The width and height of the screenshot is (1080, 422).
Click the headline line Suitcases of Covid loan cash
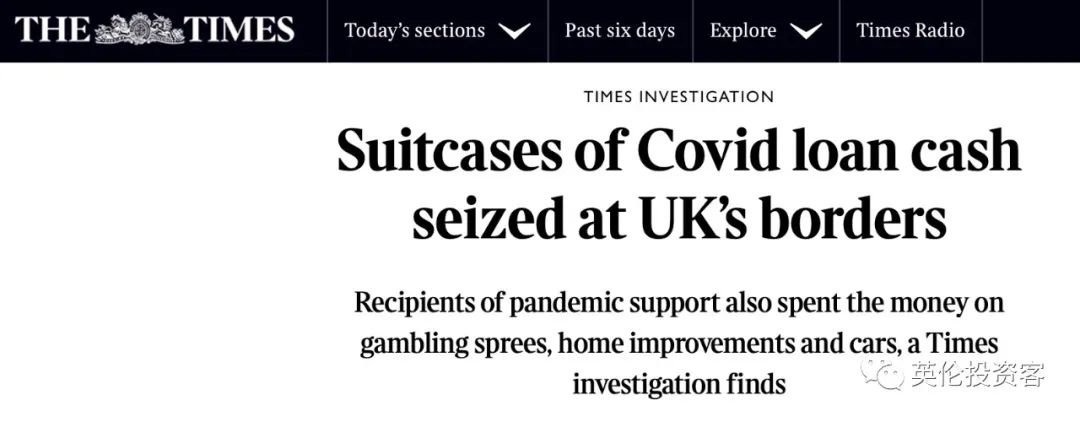coord(678,151)
